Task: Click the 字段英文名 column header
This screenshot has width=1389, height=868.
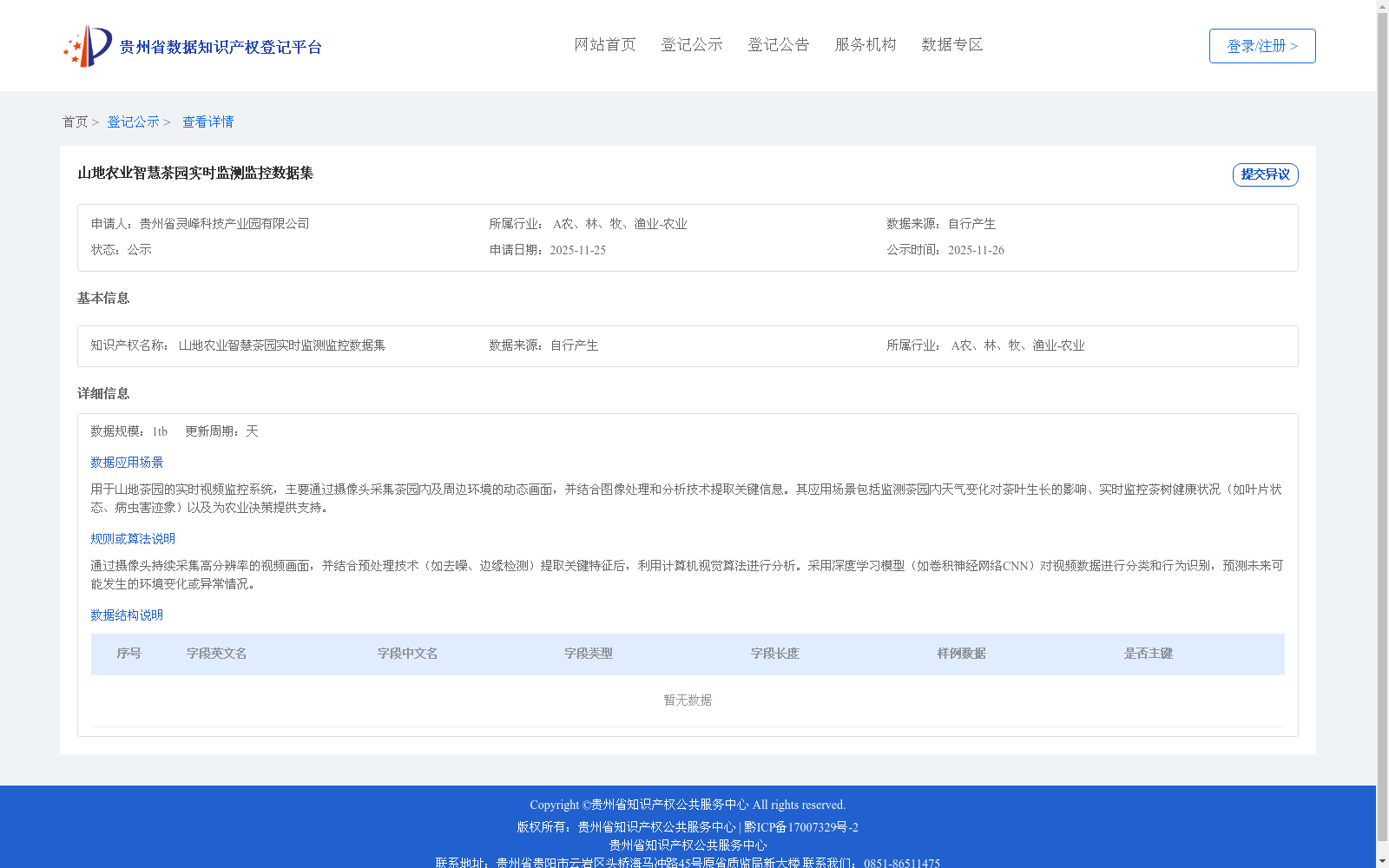Action: [x=217, y=654]
